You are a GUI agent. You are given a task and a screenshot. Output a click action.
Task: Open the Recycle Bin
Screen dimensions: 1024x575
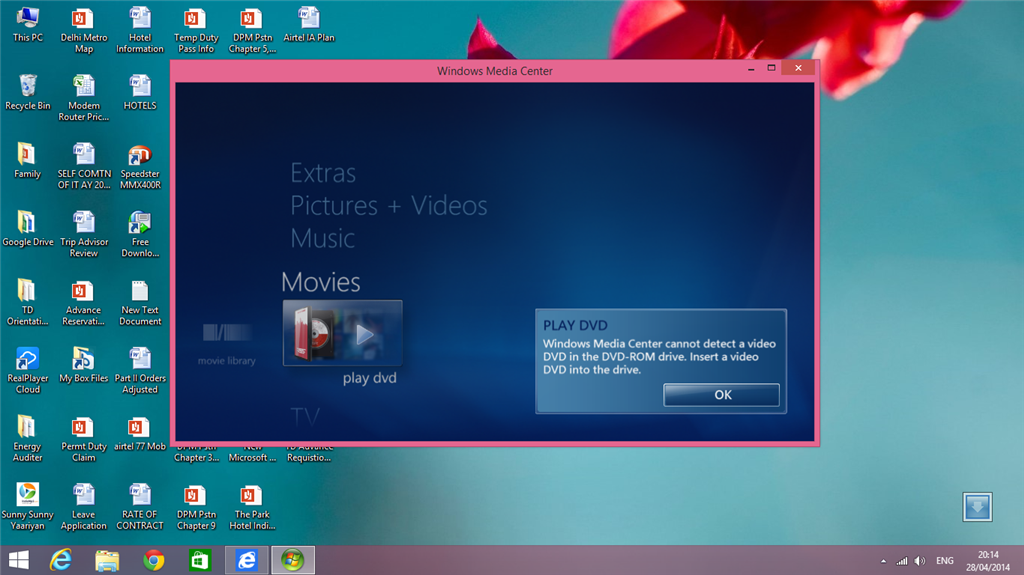click(27, 93)
